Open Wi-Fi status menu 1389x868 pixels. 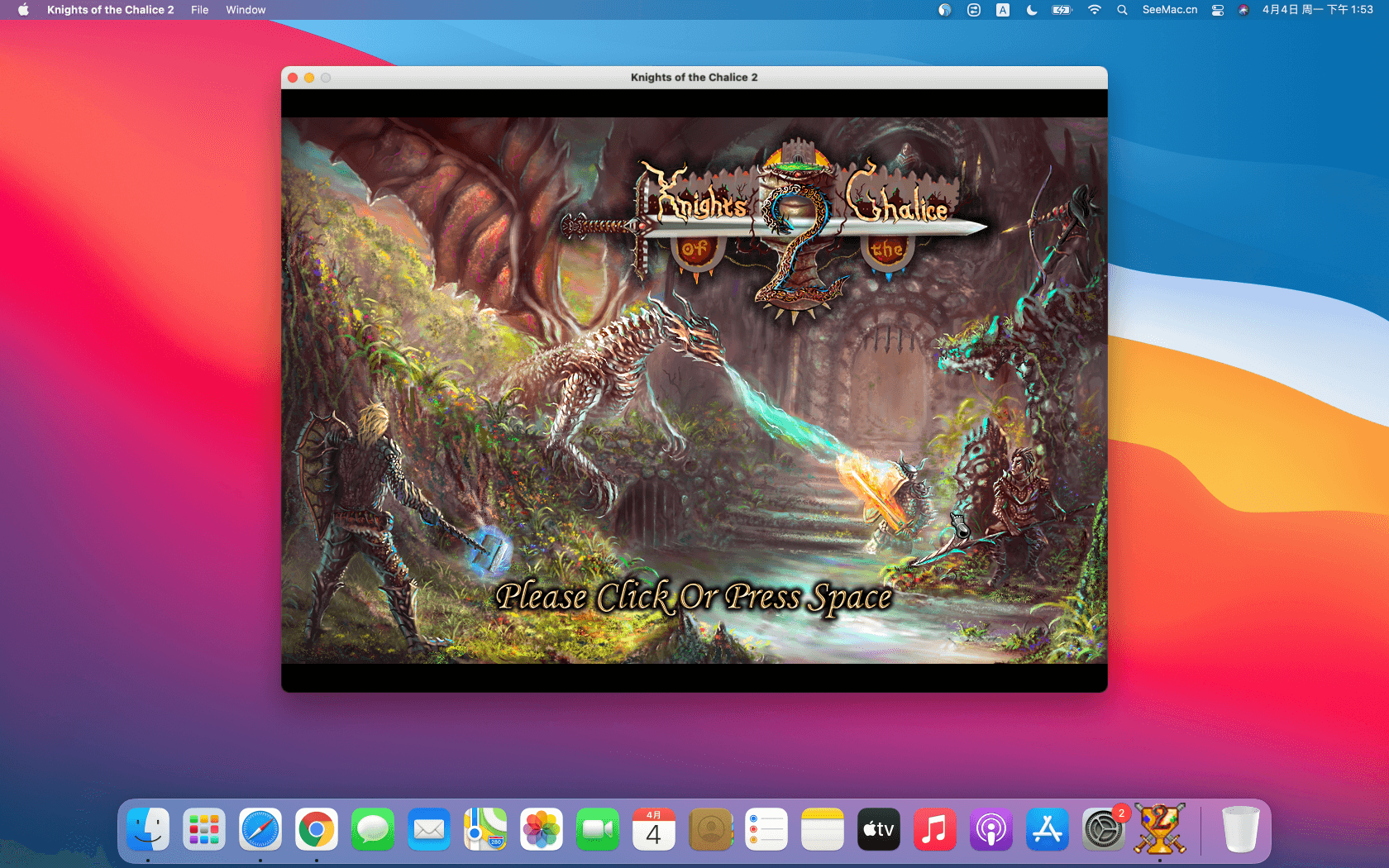click(1094, 10)
